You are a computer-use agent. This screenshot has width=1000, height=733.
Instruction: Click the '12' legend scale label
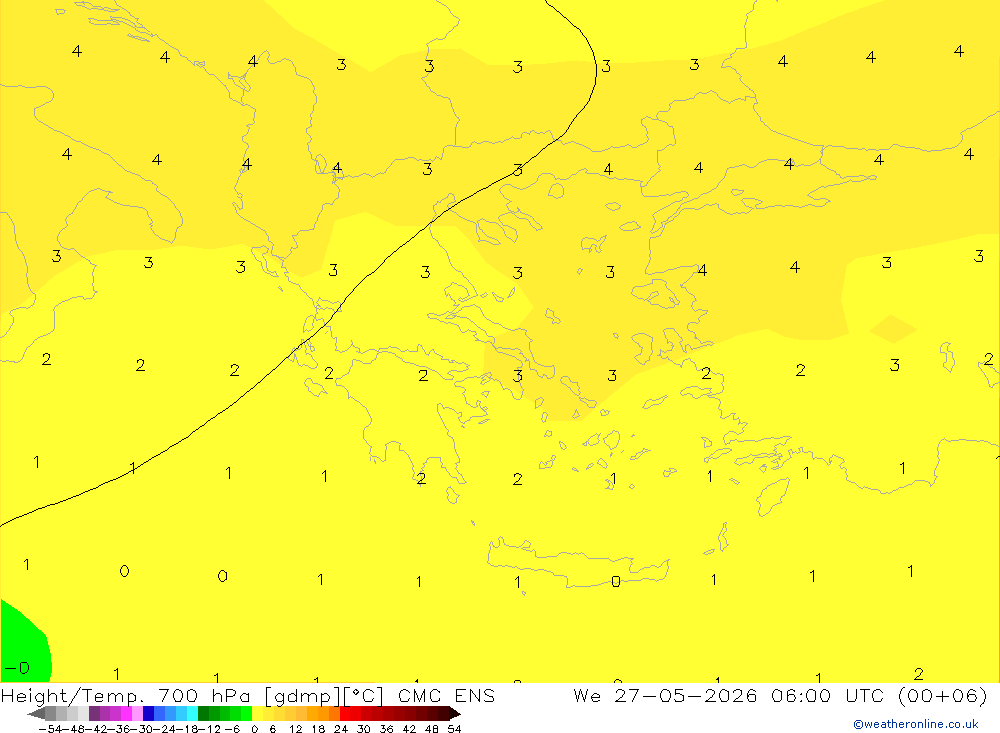pyautogui.click(x=295, y=729)
